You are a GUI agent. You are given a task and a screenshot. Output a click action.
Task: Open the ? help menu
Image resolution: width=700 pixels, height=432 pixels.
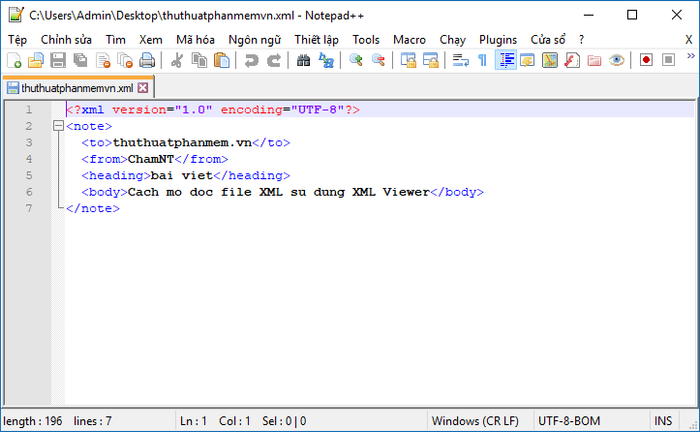pyautogui.click(x=581, y=40)
